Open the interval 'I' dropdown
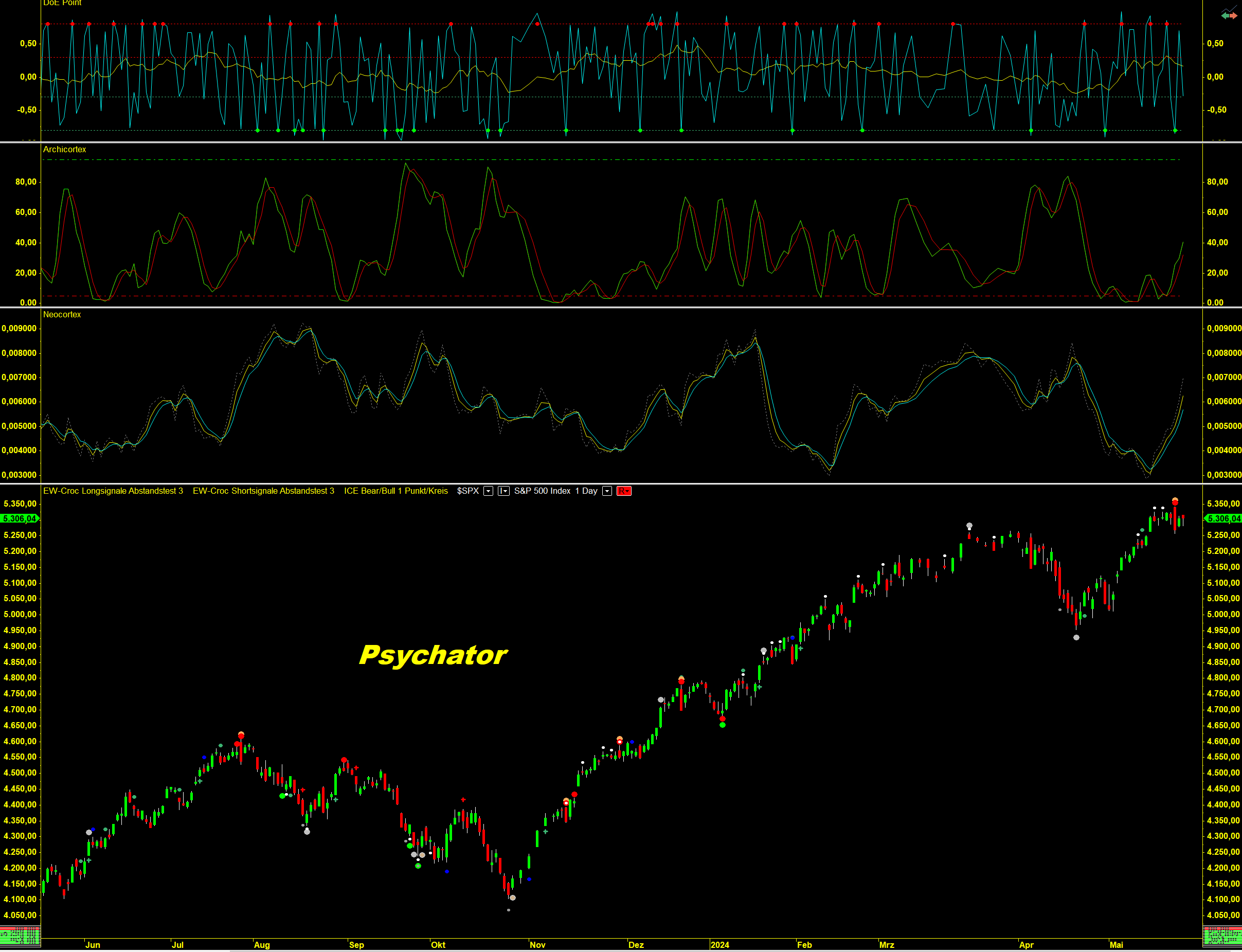 coord(503,491)
